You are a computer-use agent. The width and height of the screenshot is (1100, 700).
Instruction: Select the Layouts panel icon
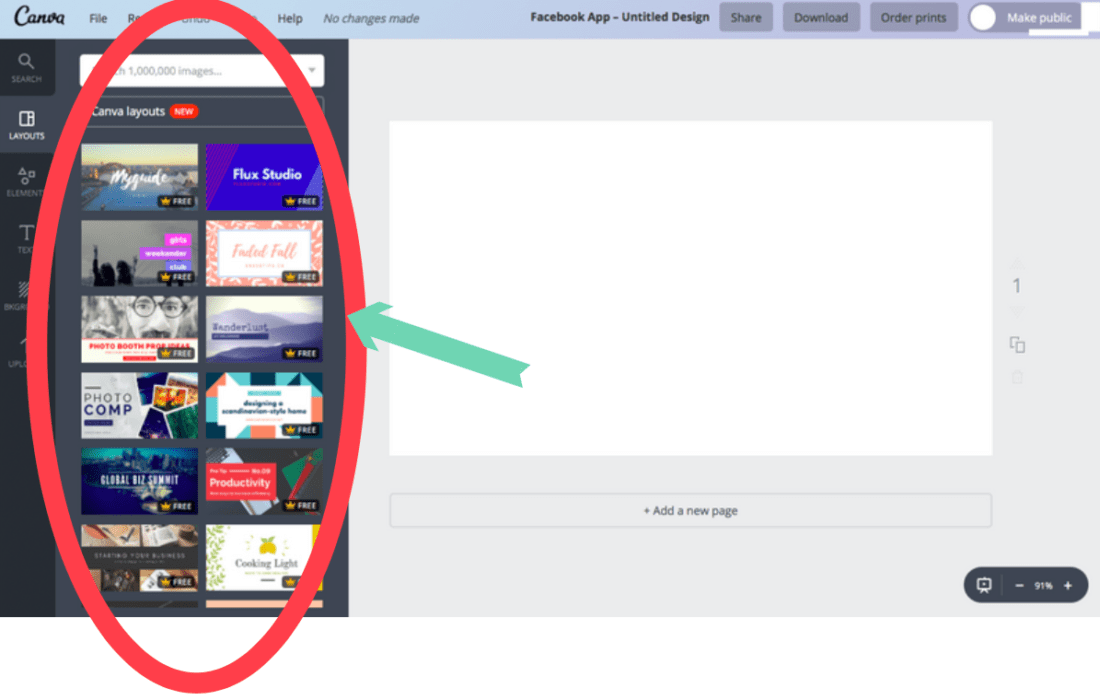[x=28, y=120]
